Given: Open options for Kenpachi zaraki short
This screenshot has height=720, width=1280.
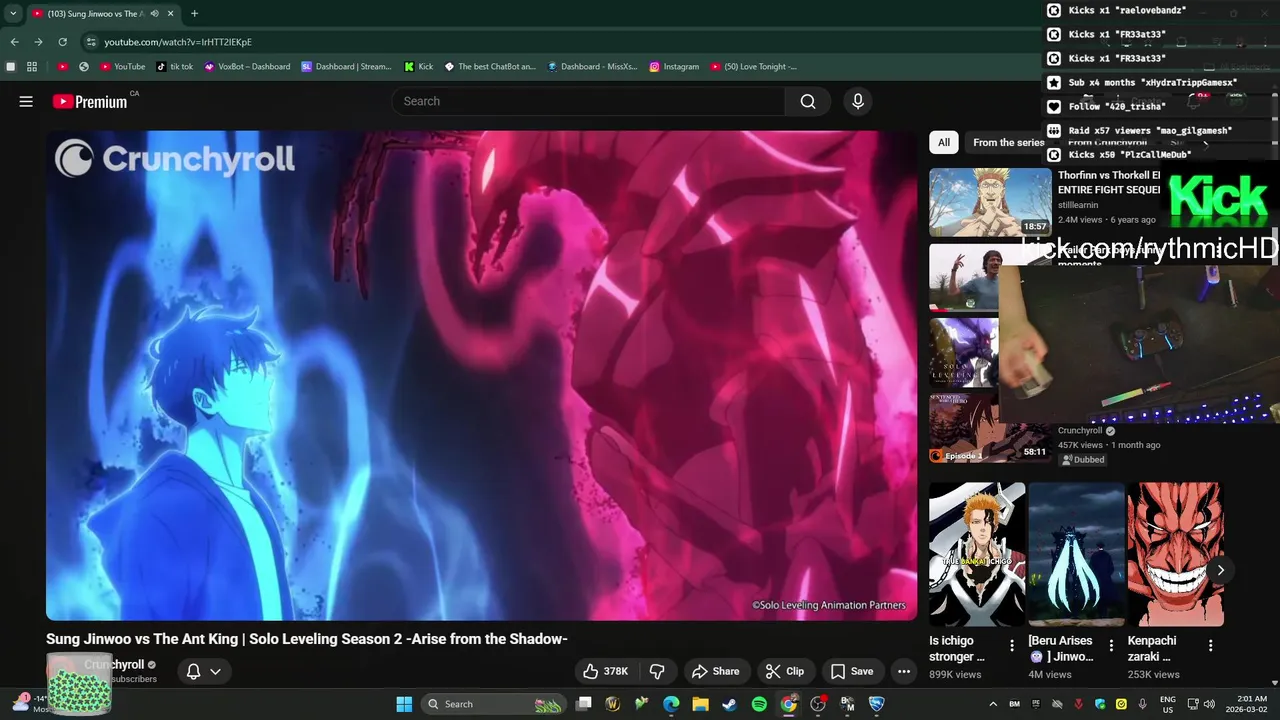Looking at the screenshot, I should click(1210, 646).
